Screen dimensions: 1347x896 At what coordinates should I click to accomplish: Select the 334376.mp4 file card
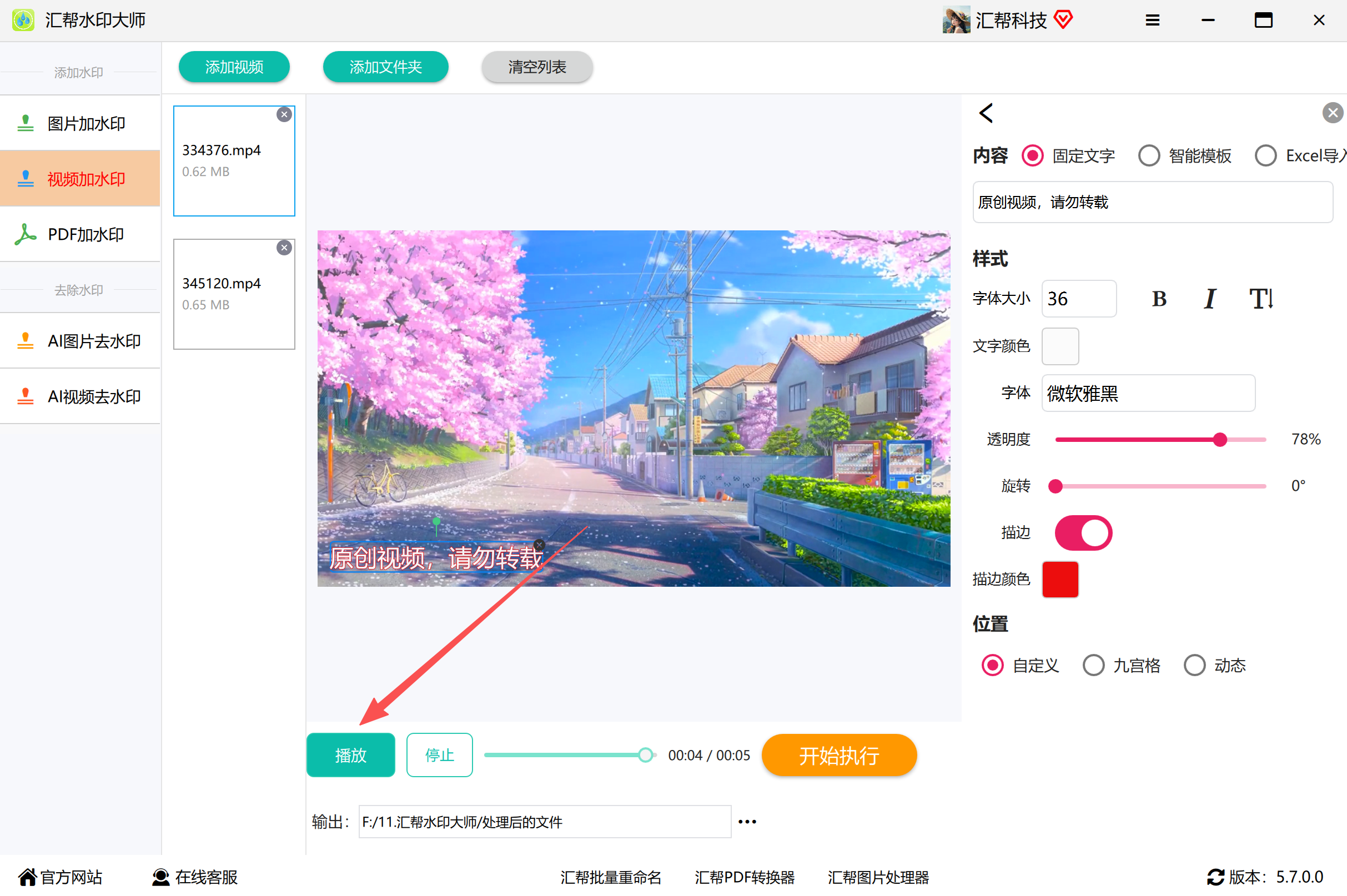click(x=234, y=161)
